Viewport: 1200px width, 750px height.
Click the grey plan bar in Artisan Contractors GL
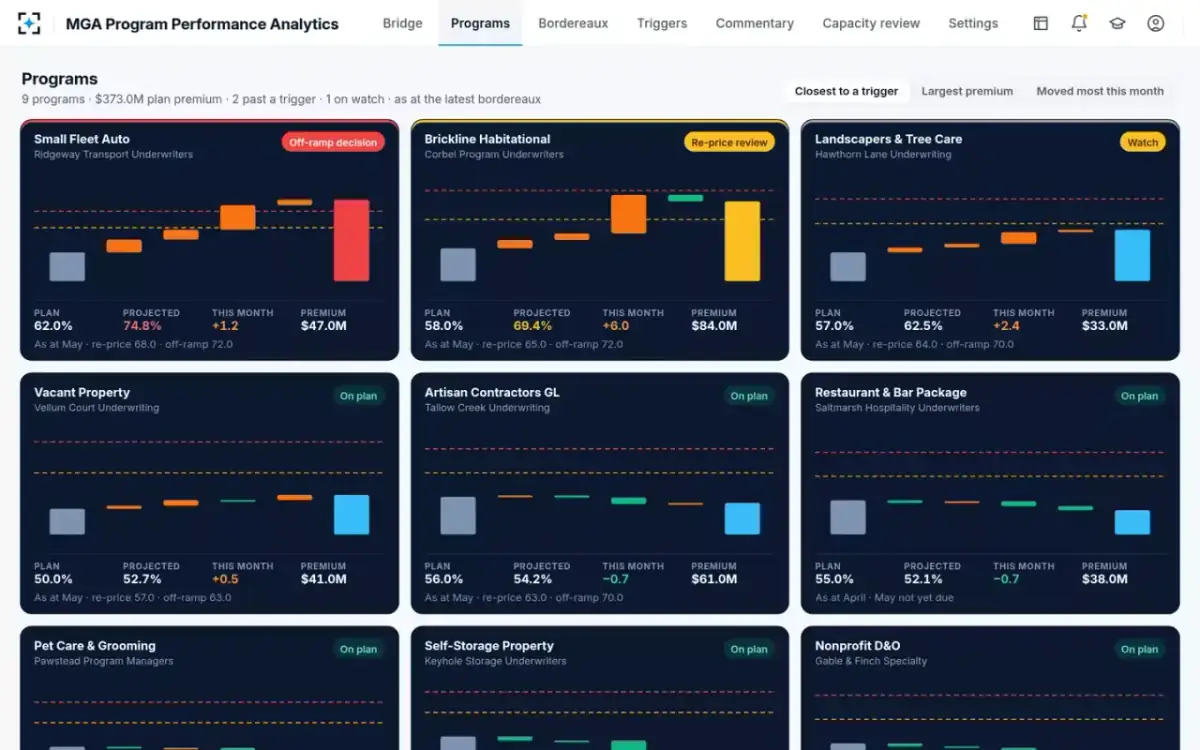(x=458, y=516)
